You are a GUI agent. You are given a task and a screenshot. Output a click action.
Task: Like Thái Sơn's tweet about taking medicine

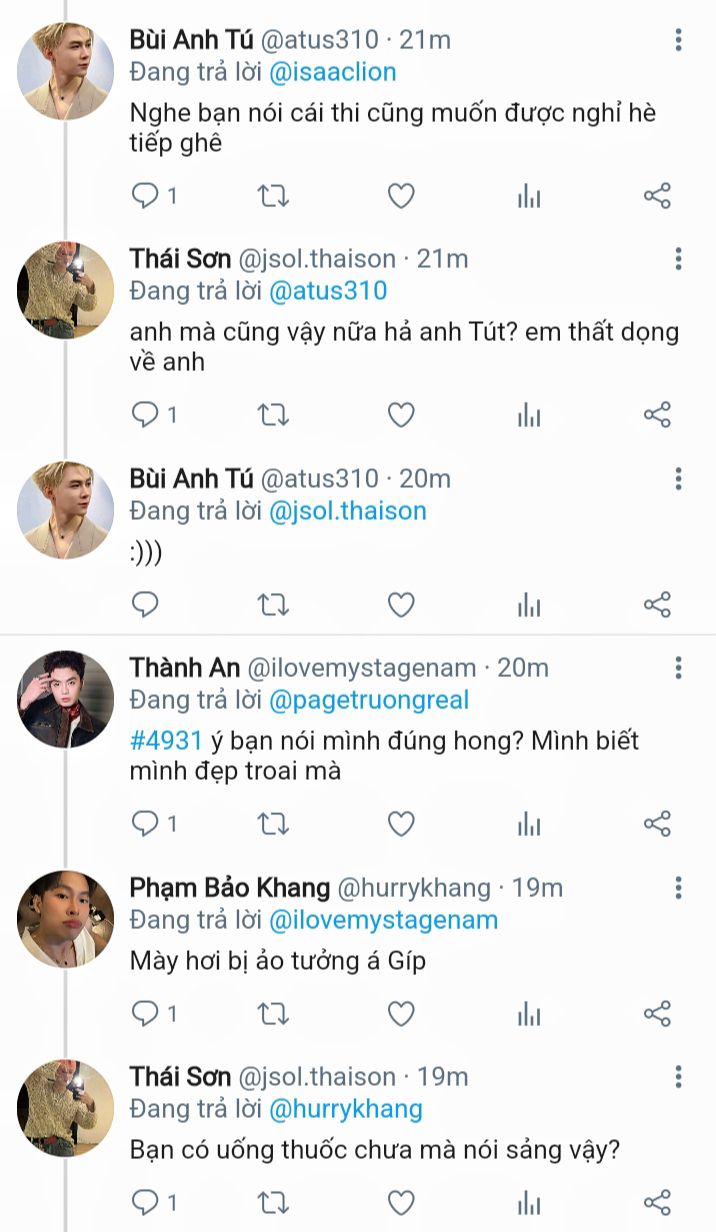tap(401, 1202)
